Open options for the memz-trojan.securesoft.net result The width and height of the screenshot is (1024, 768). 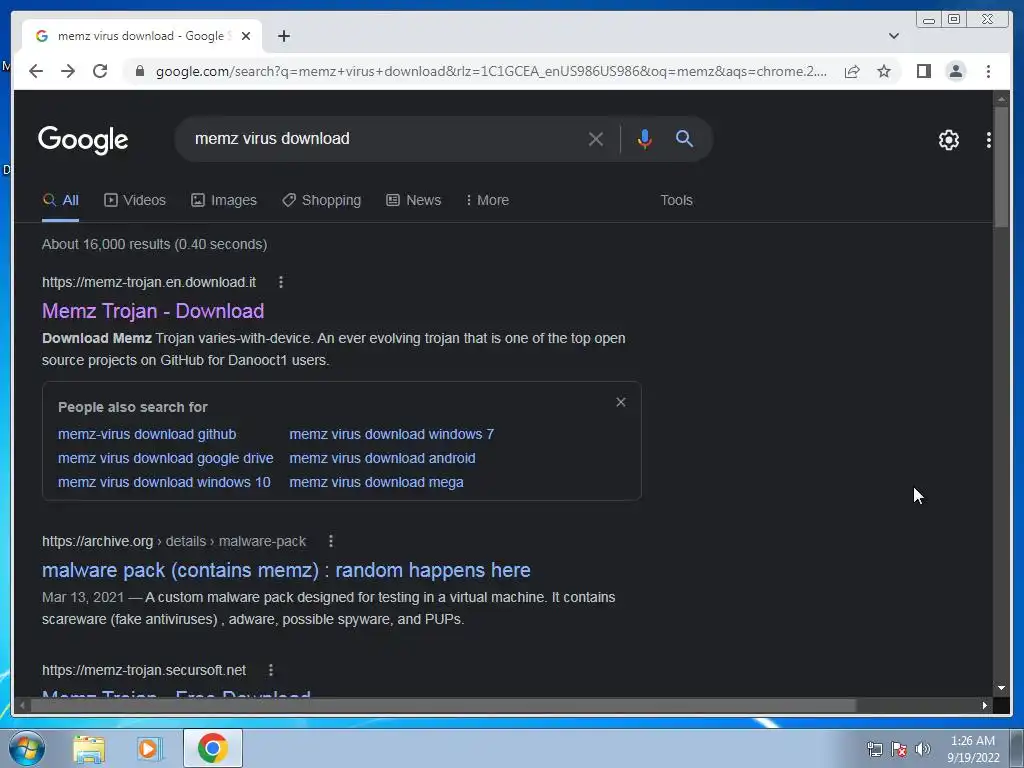tap(270, 670)
